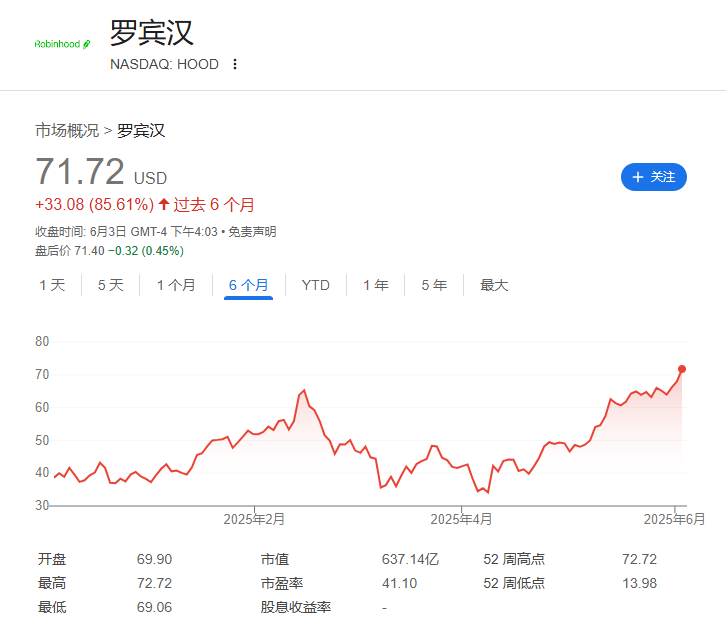Viewport: 726px width, 625px height.
Task: Click the 最低 value 69.06
Action: tap(154, 607)
